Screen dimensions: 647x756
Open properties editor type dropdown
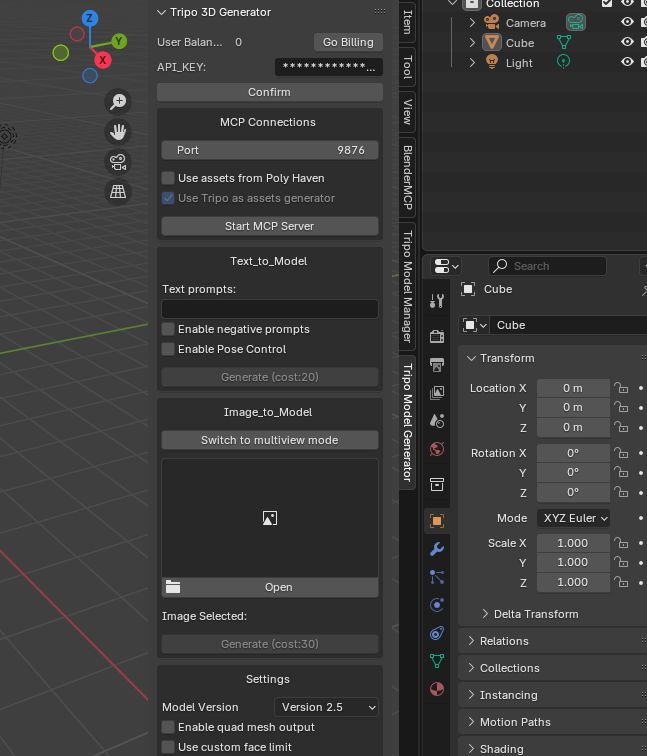(x=446, y=266)
